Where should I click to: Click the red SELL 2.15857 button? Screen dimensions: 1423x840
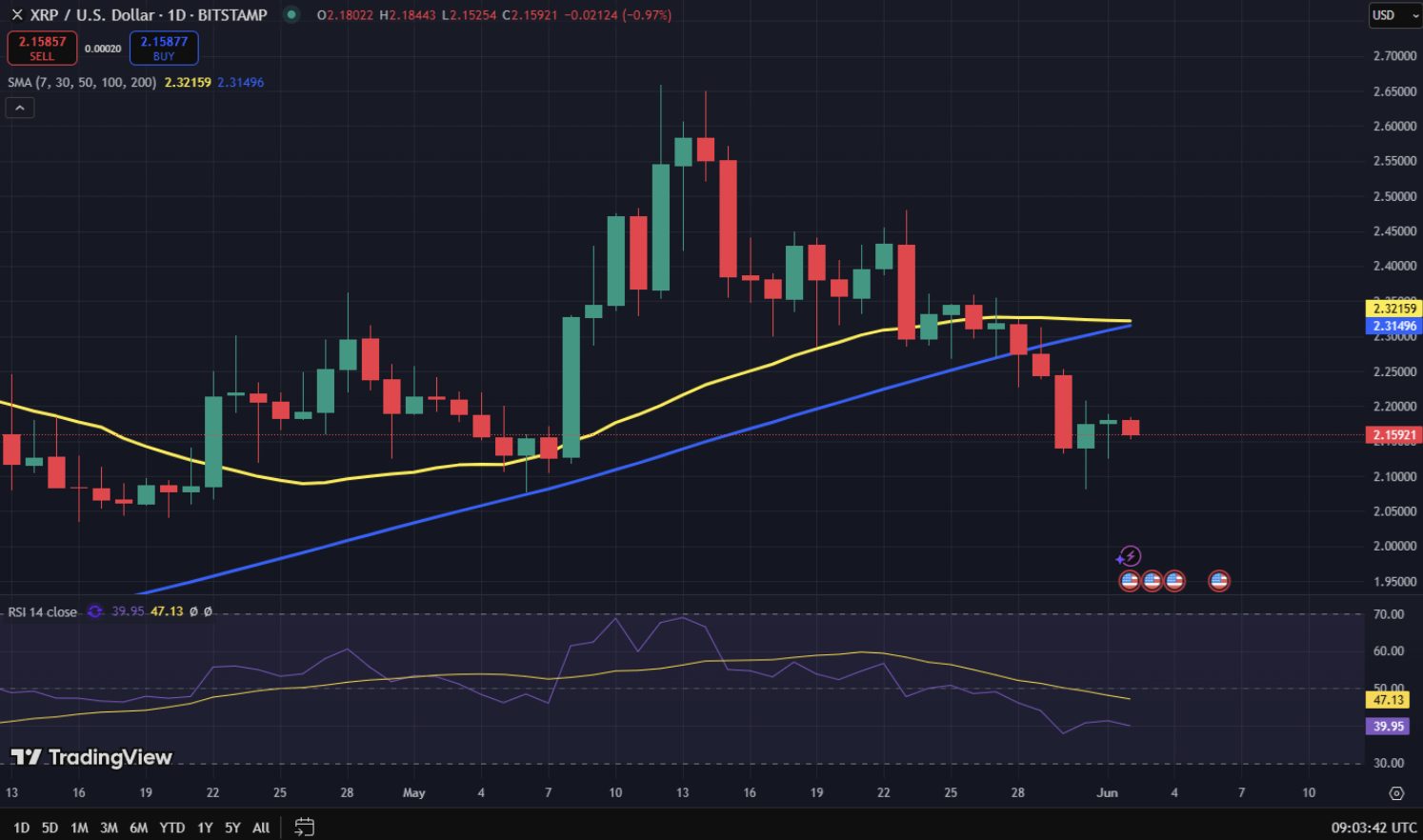point(42,48)
